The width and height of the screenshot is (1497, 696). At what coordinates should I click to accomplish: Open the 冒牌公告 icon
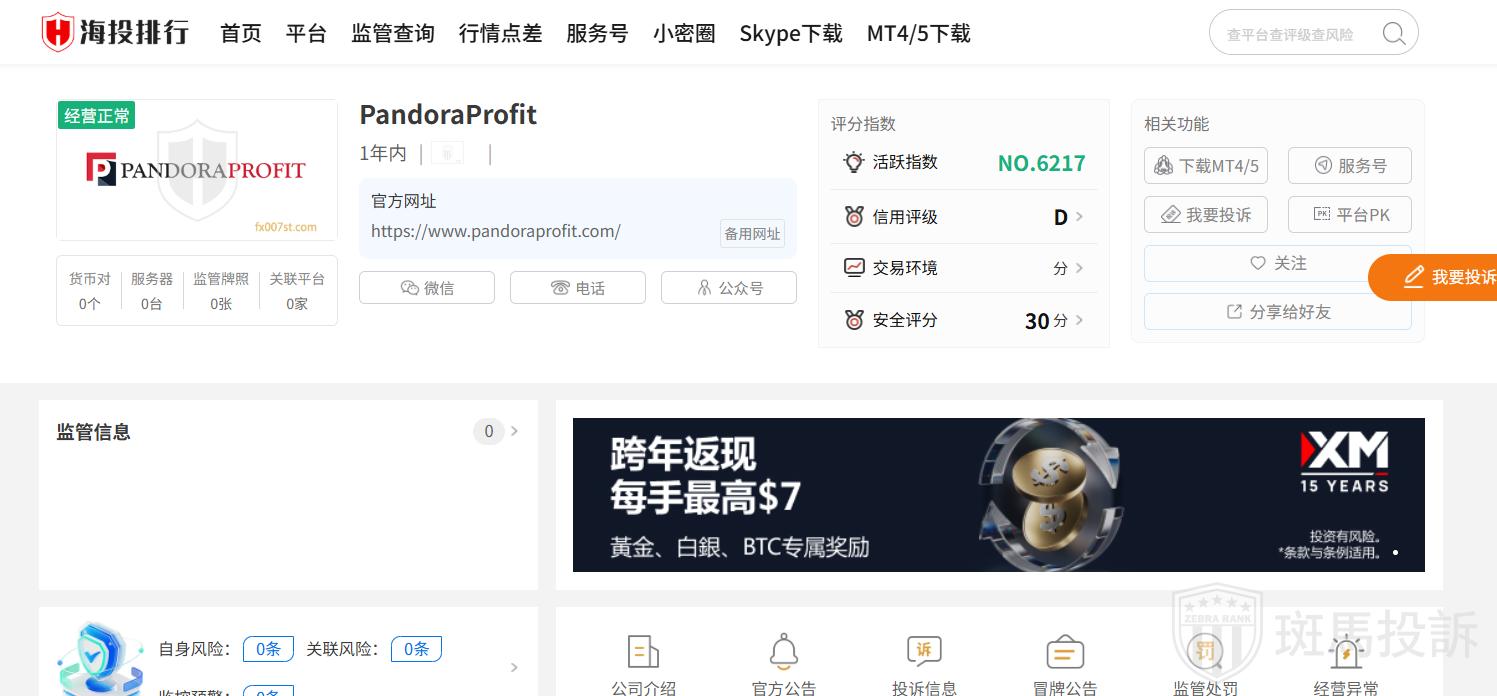click(1065, 652)
